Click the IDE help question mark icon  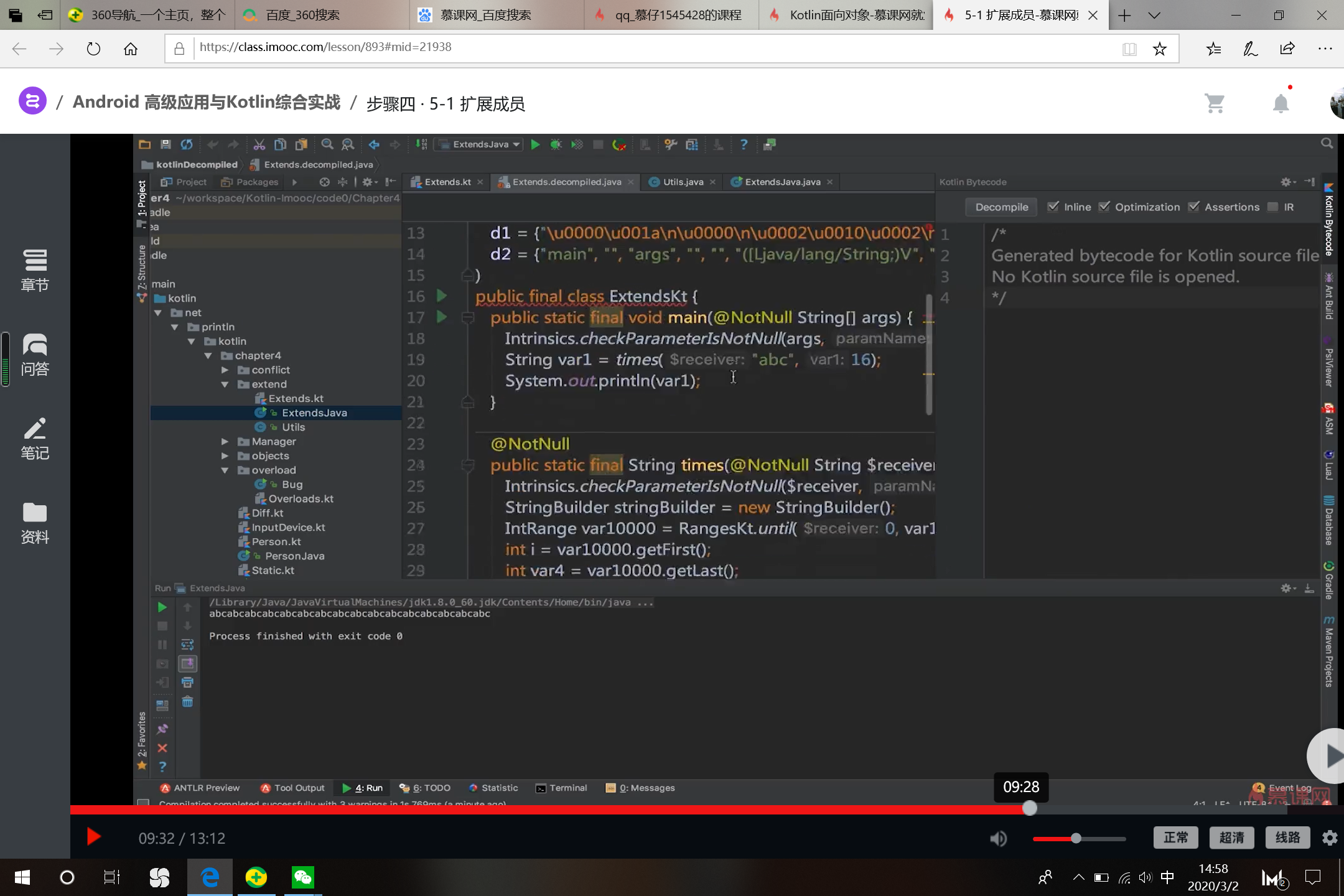(x=744, y=144)
